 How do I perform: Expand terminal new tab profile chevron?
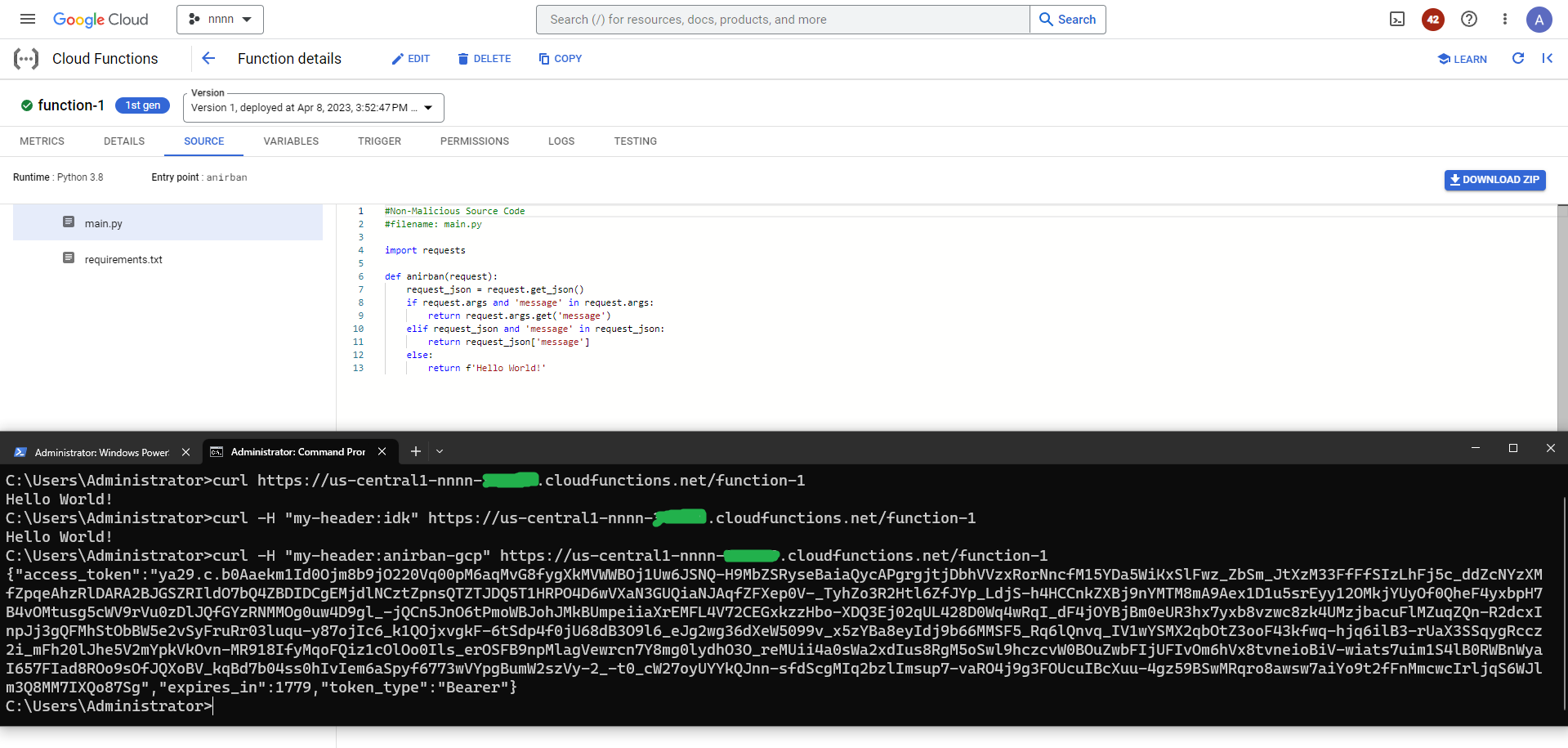point(440,451)
